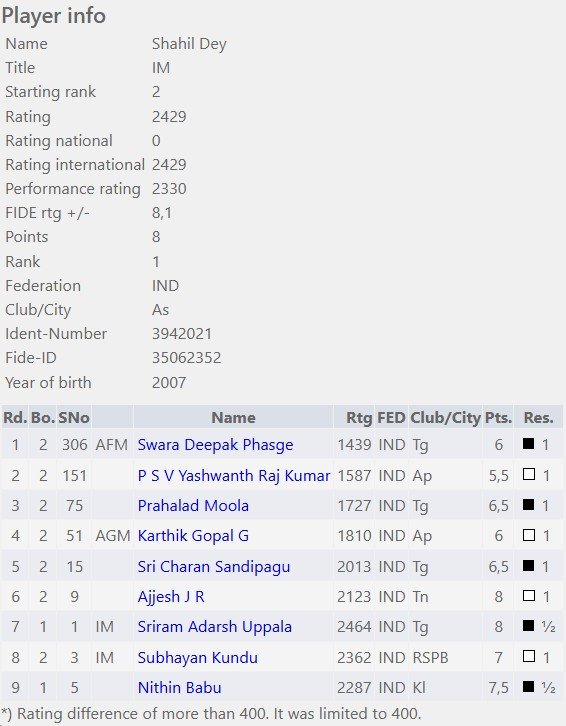This screenshot has width=566, height=726.
Task: Open Nithin Babu player page
Action: coord(179,688)
